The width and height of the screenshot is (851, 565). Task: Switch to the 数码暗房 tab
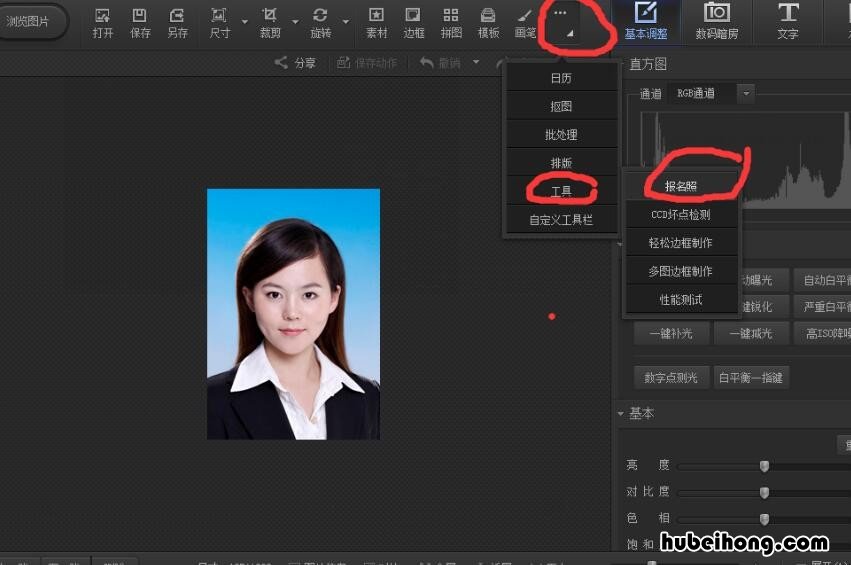717,22
